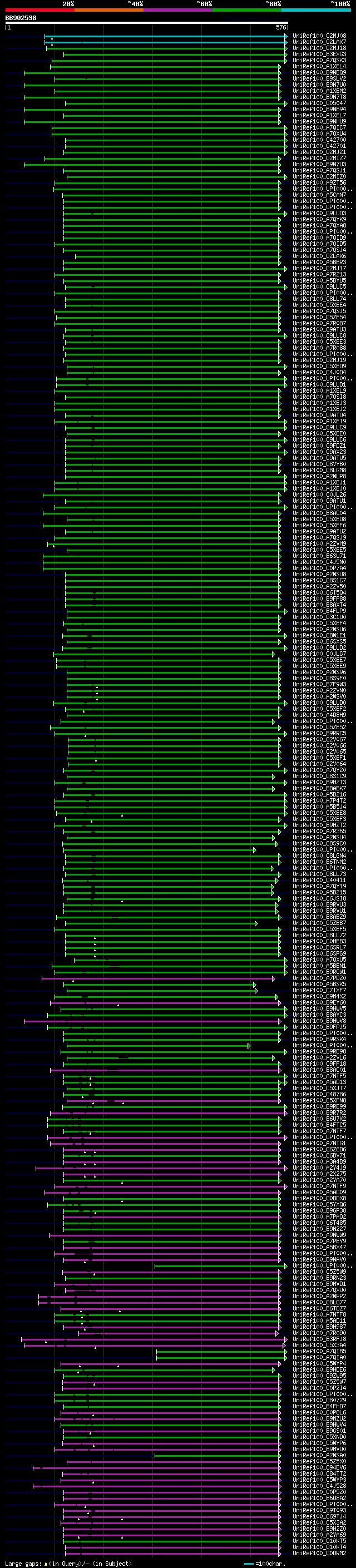Select the UniRef100_B9HZT3 label
Viewport: 356px width, 1568px height.
(319, 782)
